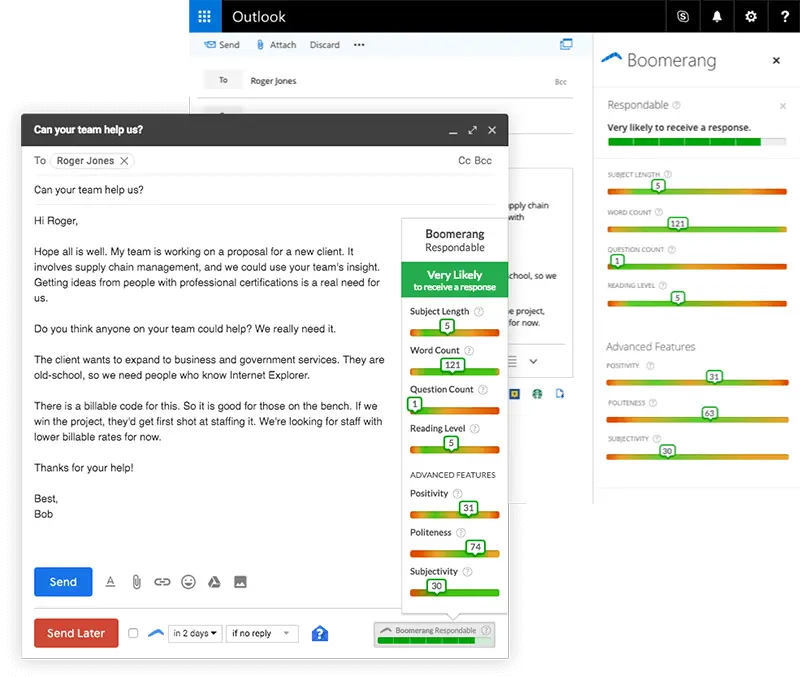Remove Roger Jones recipient chip

click(x=124, y=161)
